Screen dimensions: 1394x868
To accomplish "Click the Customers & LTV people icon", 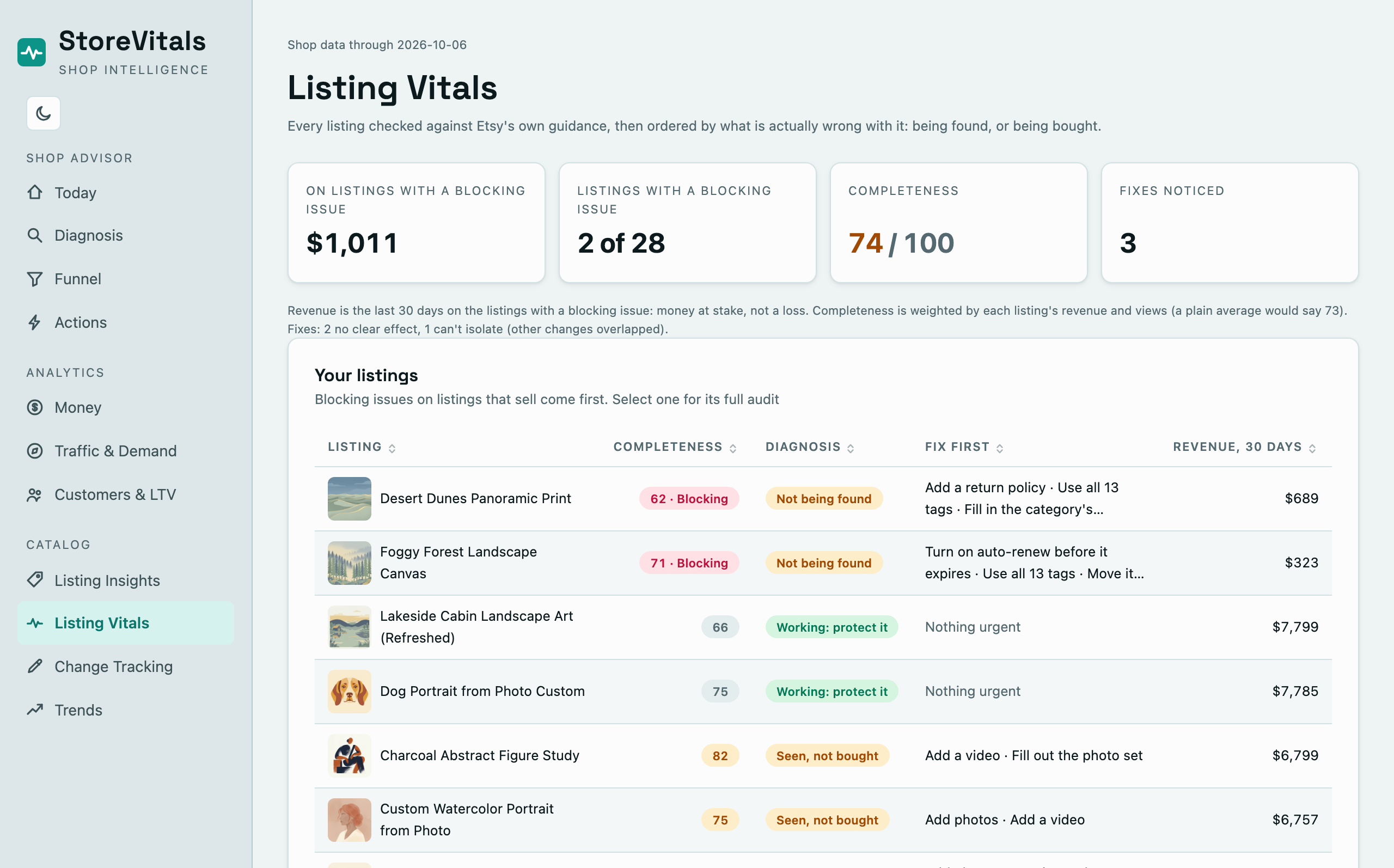I will click(35, 495).
